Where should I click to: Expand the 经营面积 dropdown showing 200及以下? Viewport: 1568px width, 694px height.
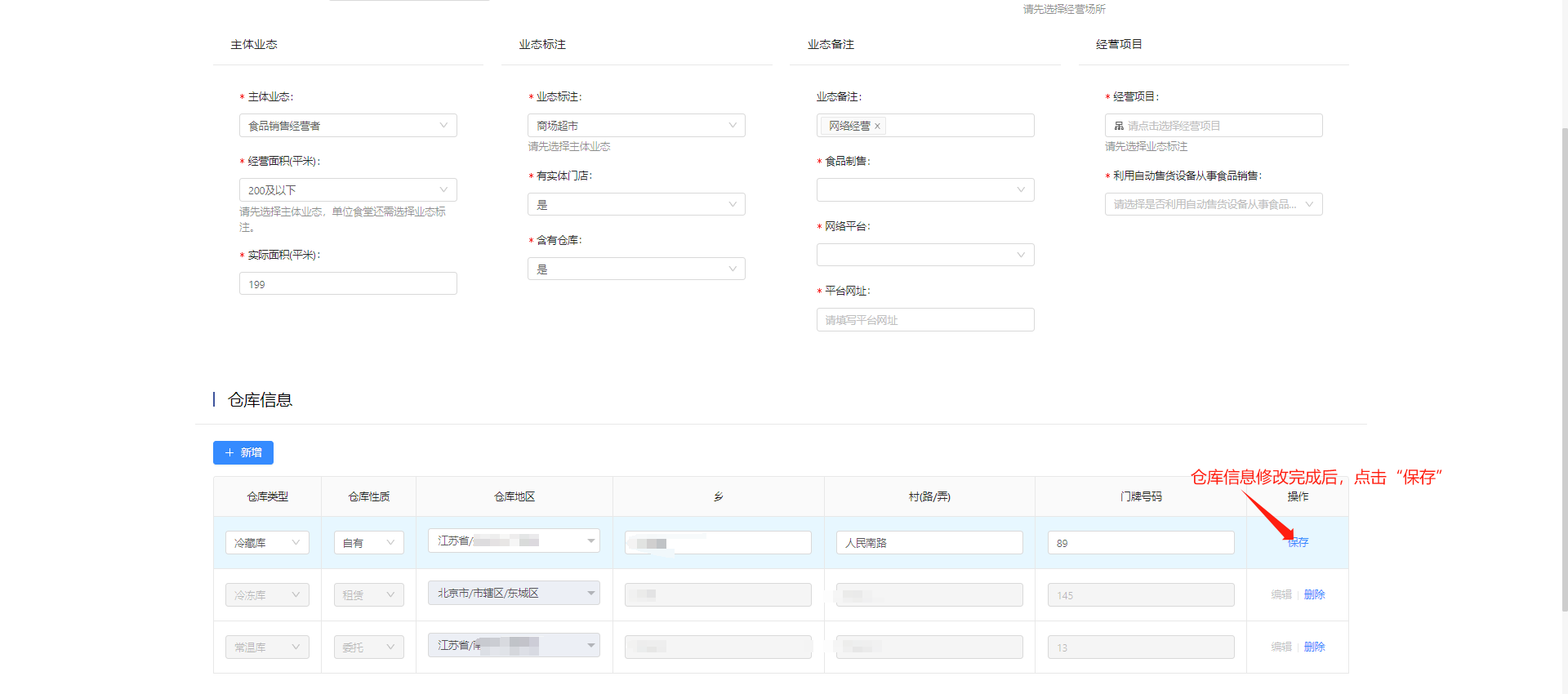[348, 190]
